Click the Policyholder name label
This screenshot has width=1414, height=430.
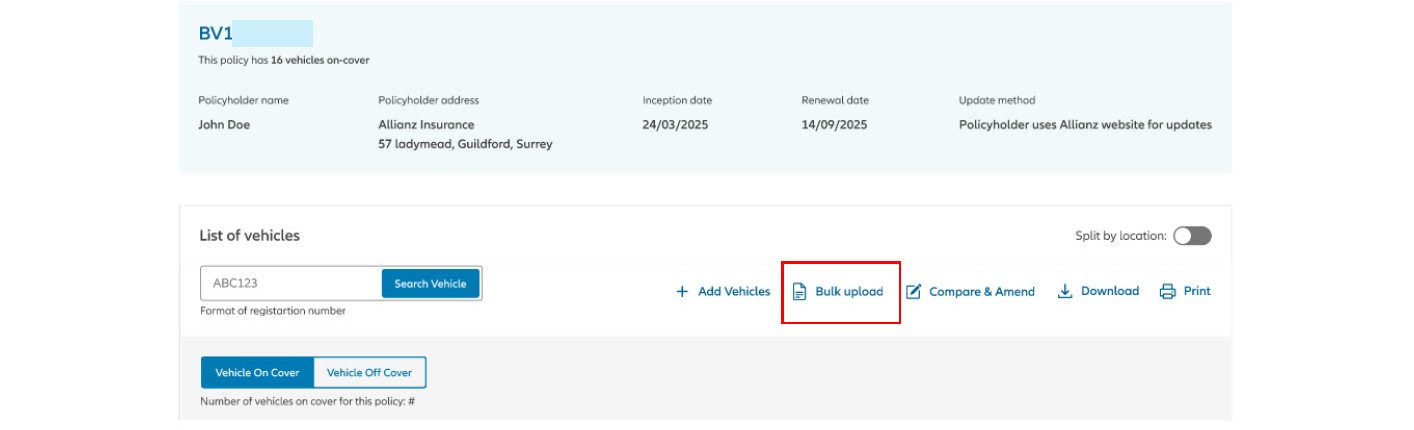(243, 100)
